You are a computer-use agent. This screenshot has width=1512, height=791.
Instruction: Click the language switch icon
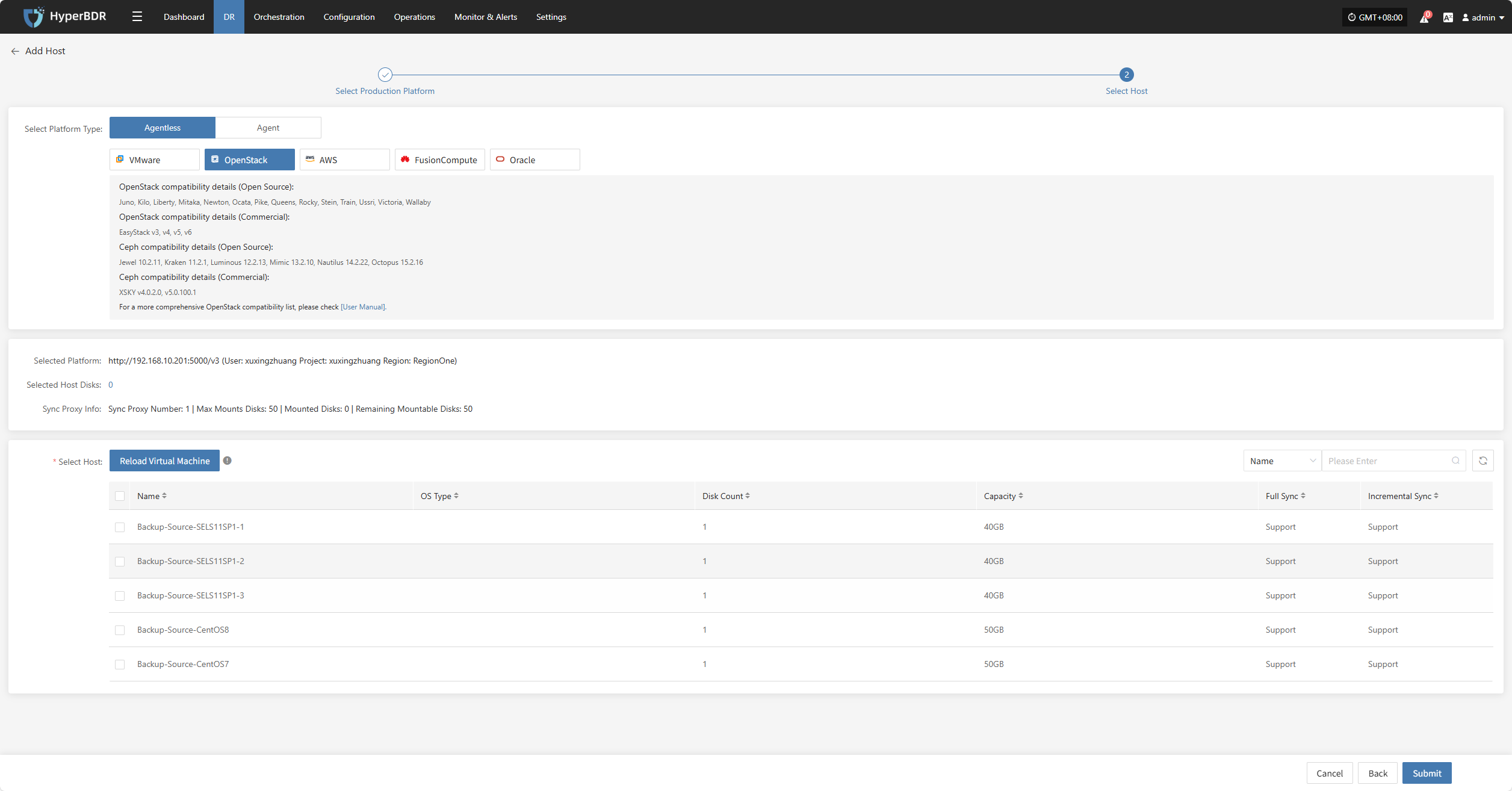(x=1448, y=17)
